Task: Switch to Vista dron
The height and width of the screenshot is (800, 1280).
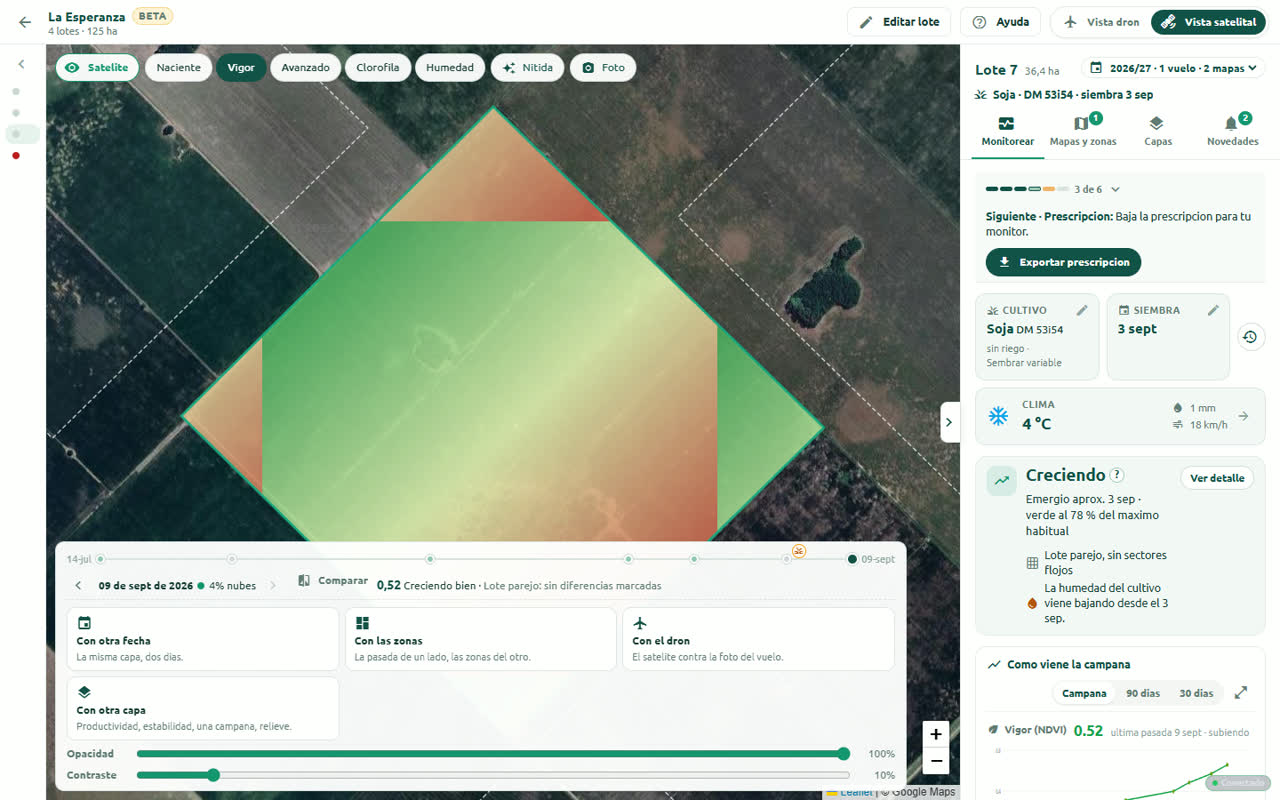Action: click(x=1100, y=22)
